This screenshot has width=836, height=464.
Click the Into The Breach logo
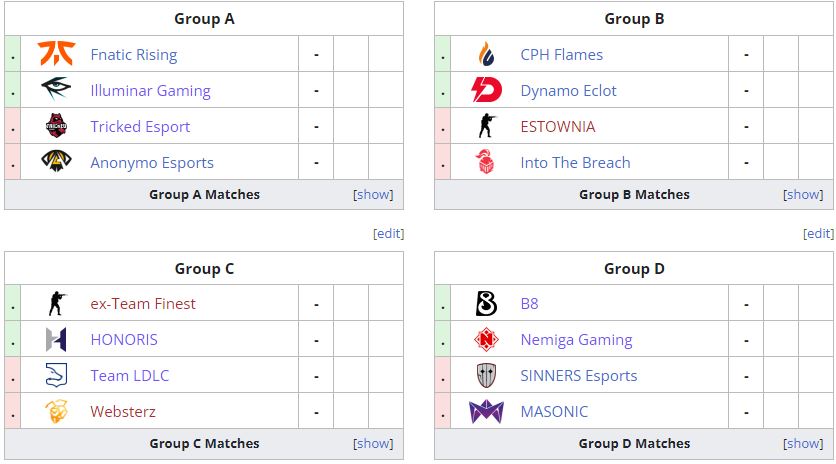click(x=485, y=163)
